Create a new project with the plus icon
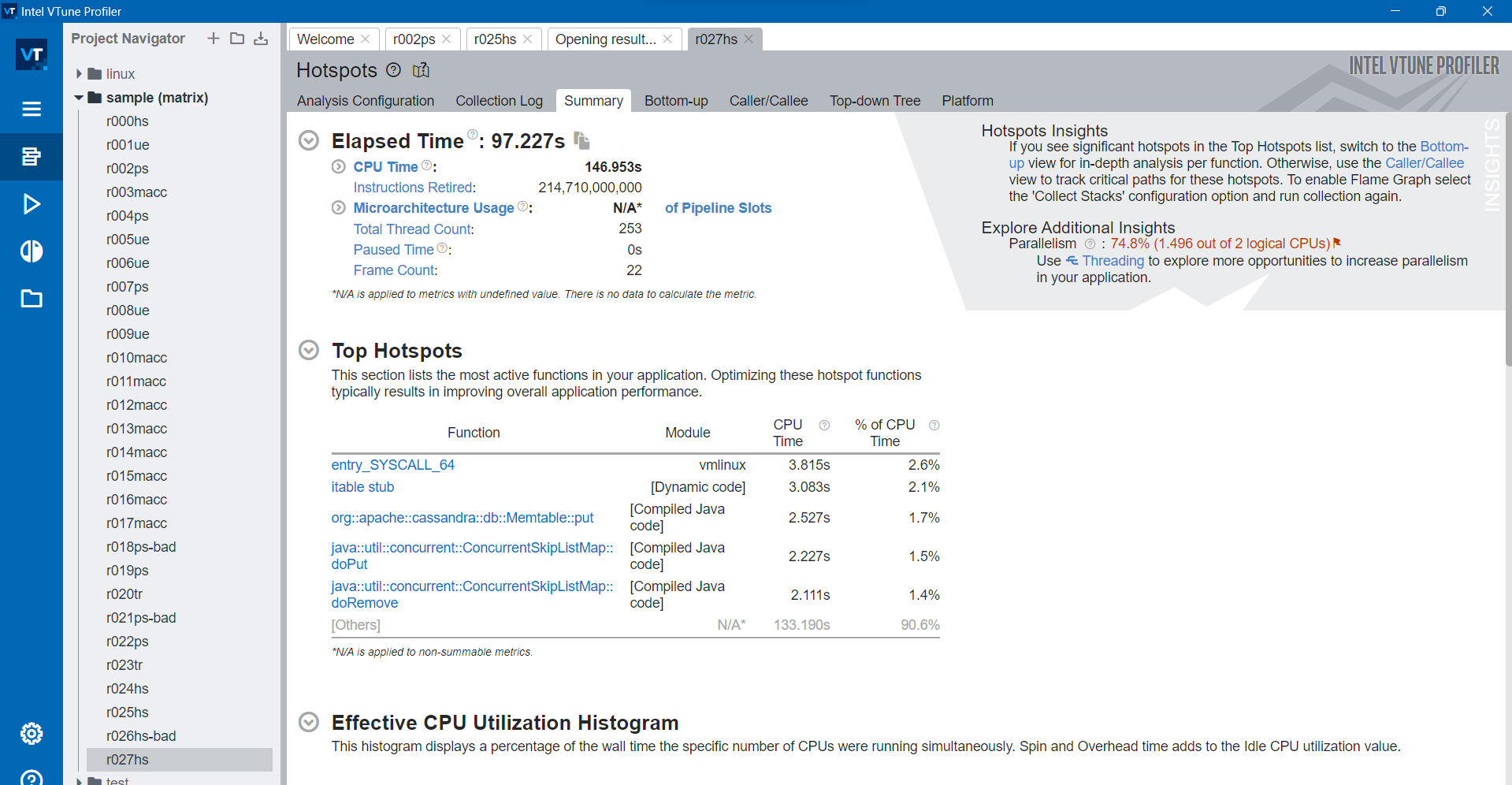 (x=213, y=38)
